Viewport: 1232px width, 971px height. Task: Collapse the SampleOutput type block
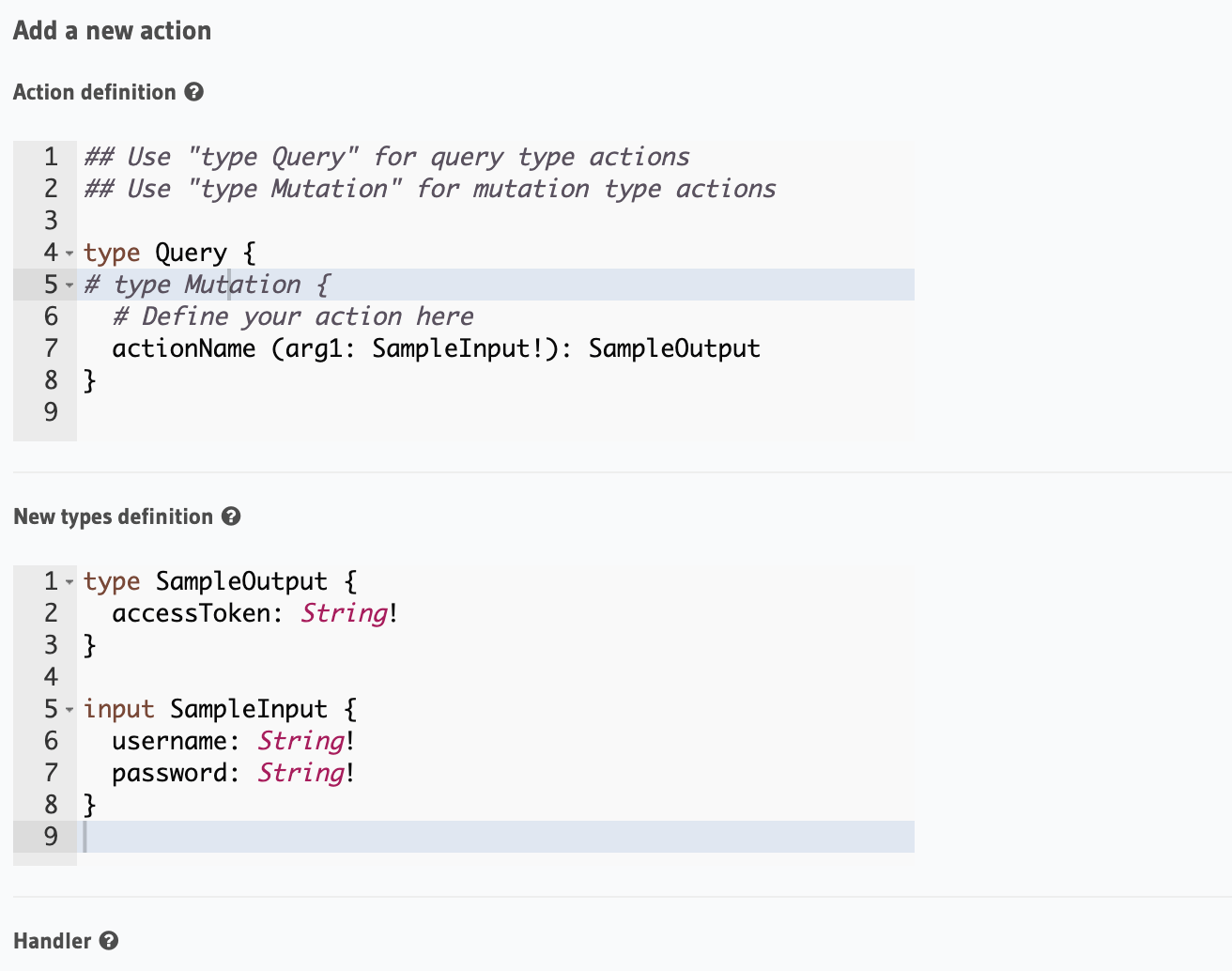click(x=71, y=582)
